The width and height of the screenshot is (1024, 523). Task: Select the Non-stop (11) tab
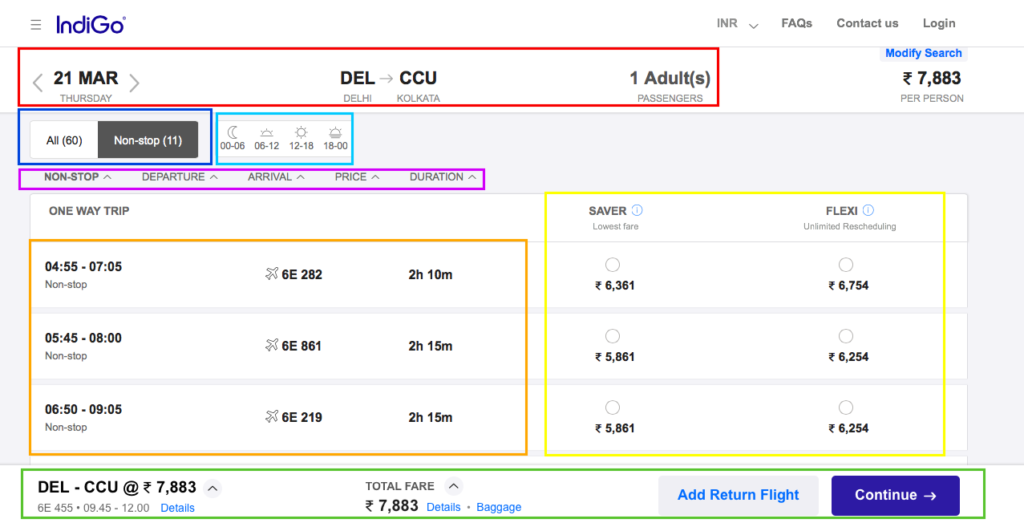coord(148,140)
